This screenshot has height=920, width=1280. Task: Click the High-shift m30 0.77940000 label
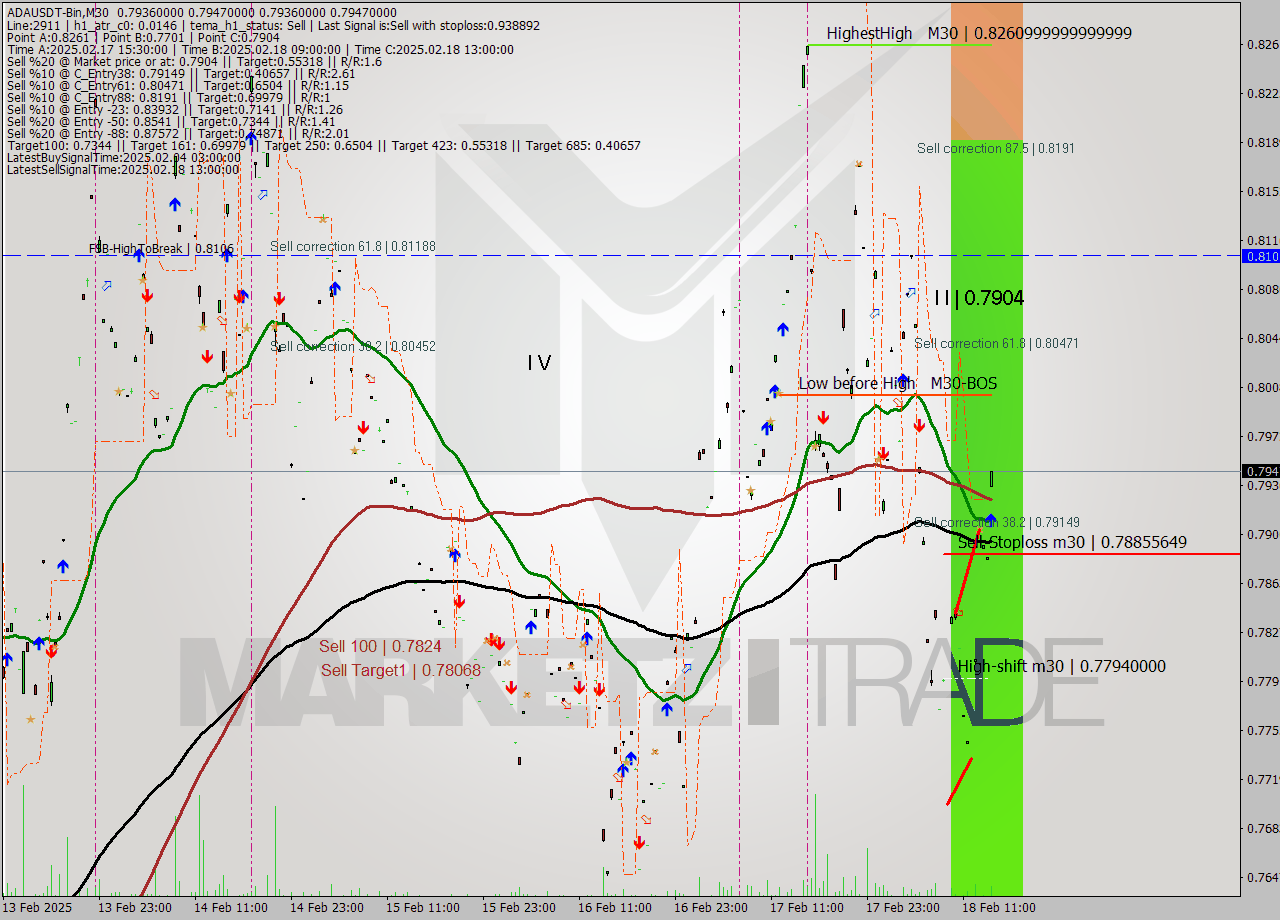(1061, 666)
